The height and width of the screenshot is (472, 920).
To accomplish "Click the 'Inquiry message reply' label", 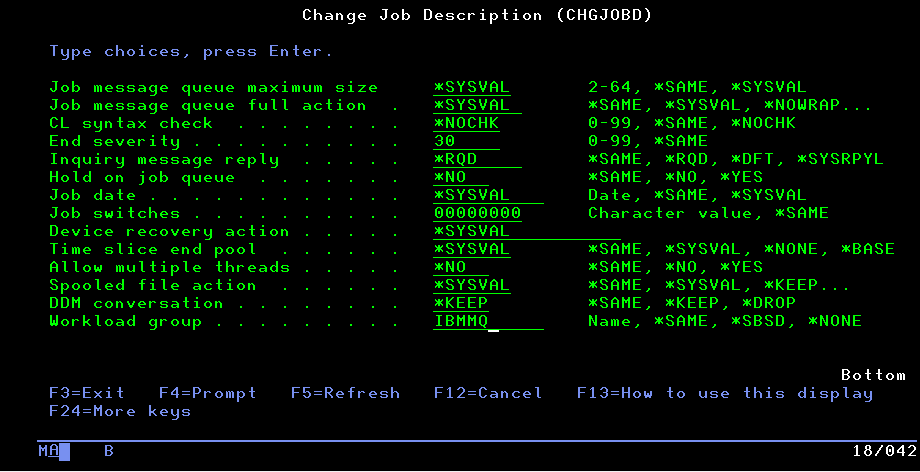I will click(164, 160).
